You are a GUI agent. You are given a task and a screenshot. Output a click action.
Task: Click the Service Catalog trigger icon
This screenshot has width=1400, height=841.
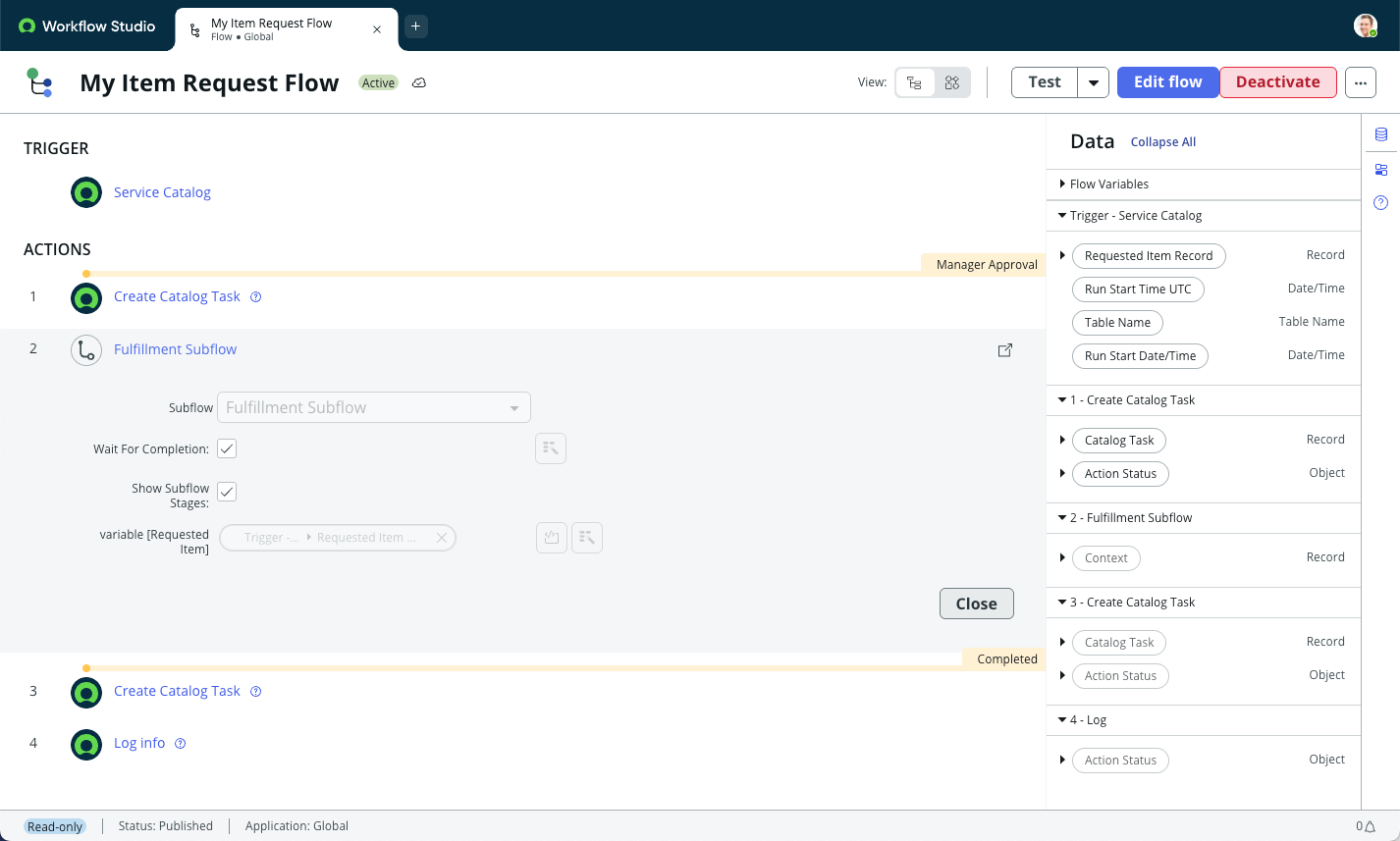(86, 192)
